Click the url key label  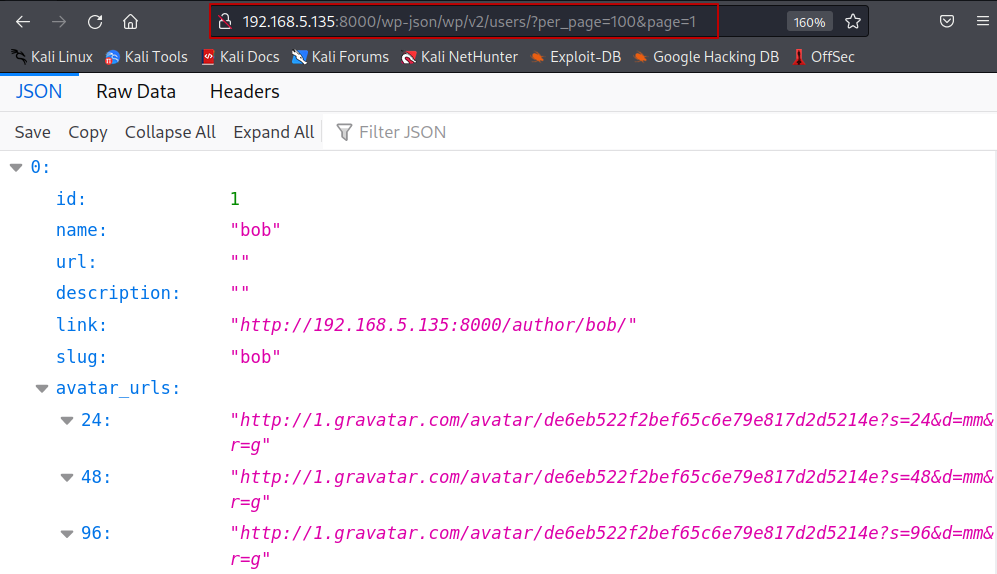(x=76, y=262)
